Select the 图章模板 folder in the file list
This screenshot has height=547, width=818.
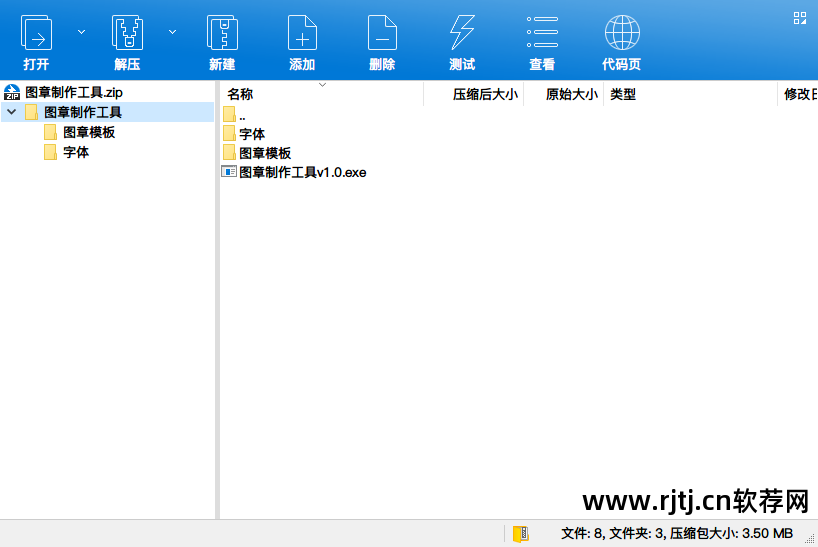coord(265,153)
